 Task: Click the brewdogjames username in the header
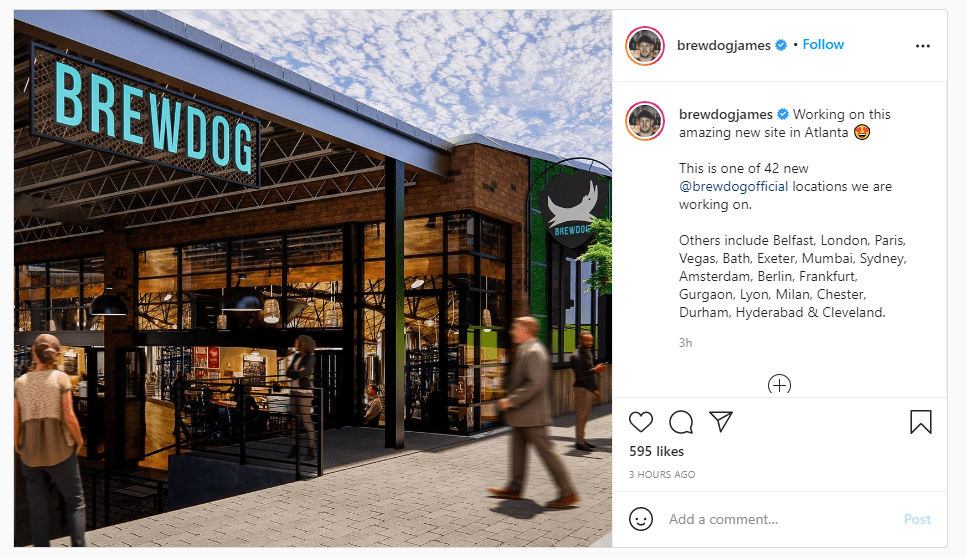[x=723, y=45]
